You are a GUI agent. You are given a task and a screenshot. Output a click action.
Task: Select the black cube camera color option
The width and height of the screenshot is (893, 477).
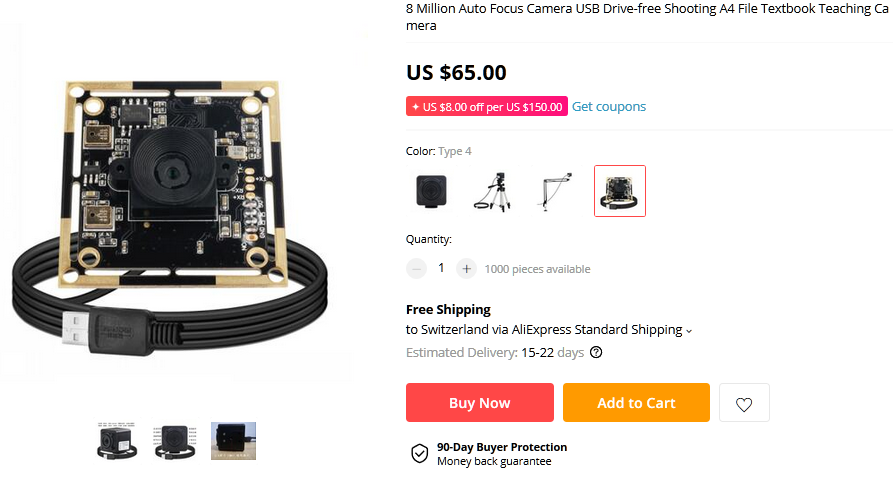(x=432, y=191)
